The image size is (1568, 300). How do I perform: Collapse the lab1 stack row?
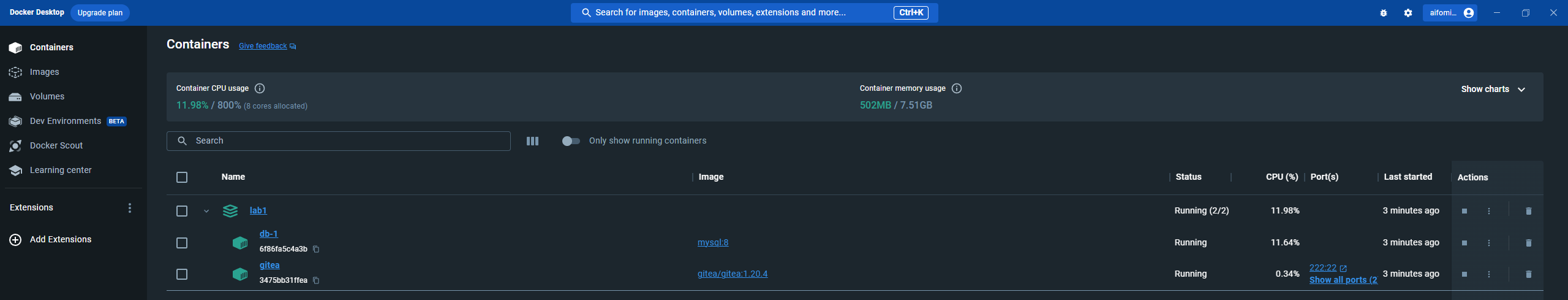click(206, 211)
